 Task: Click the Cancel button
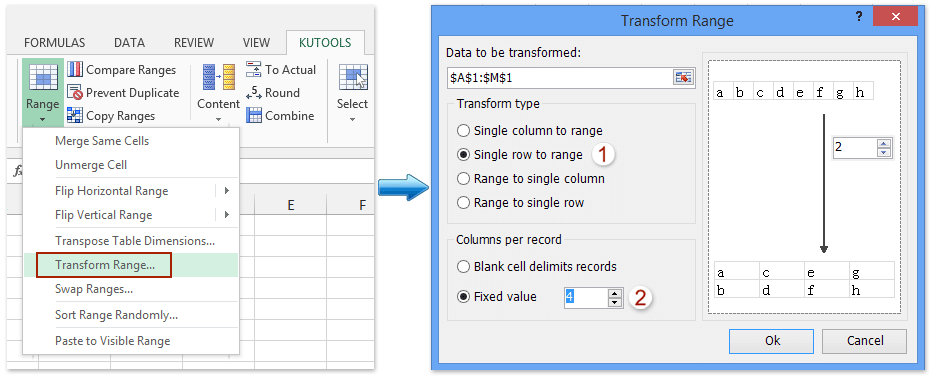click(x=864, y=341)
